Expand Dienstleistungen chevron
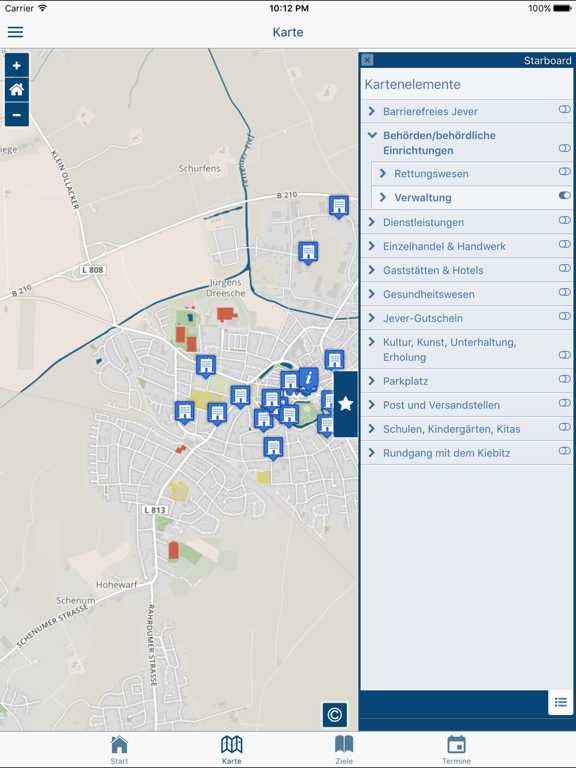Screen dimensions: 576x768 click(x=372, y=222)
